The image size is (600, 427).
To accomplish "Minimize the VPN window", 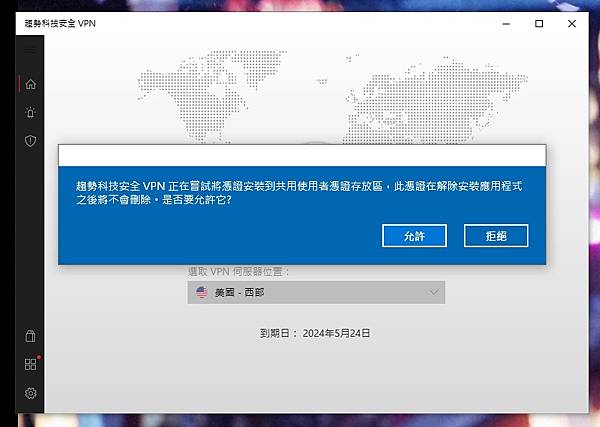I will click(x=506, y=24).
